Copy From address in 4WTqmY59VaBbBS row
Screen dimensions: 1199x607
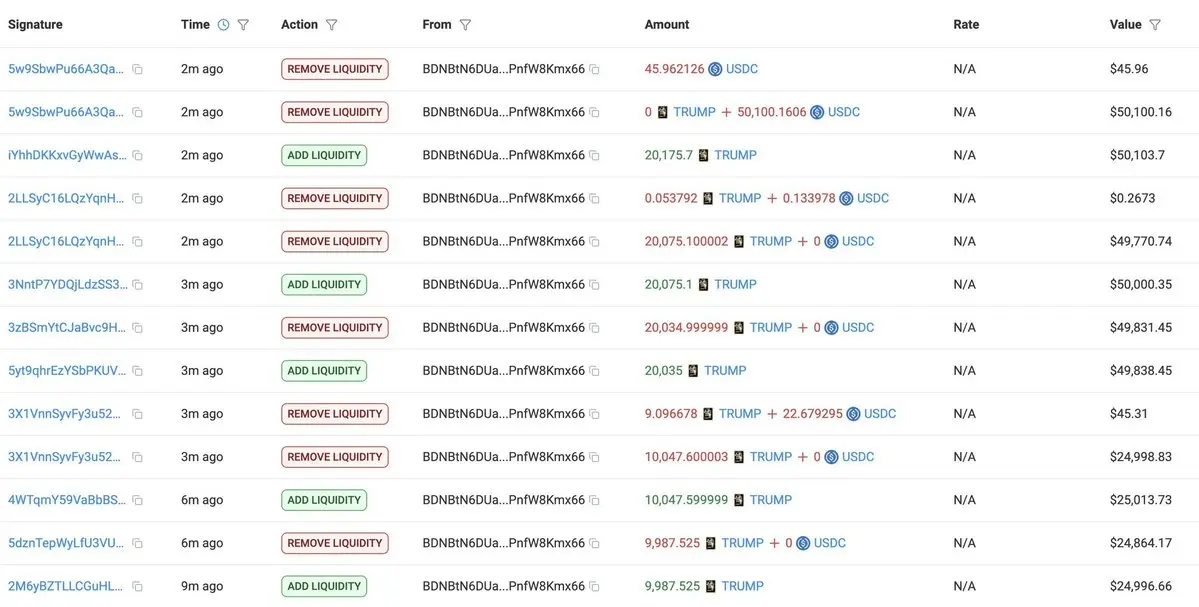coord(594,501)
